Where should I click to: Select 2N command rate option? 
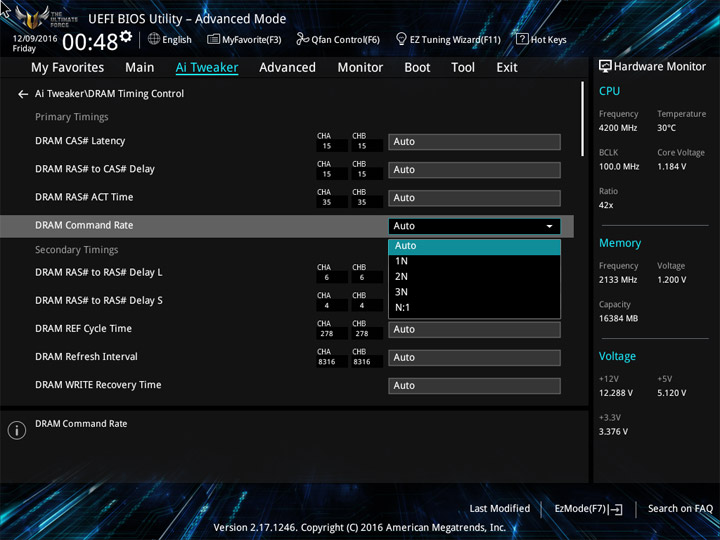click(474, 277)
